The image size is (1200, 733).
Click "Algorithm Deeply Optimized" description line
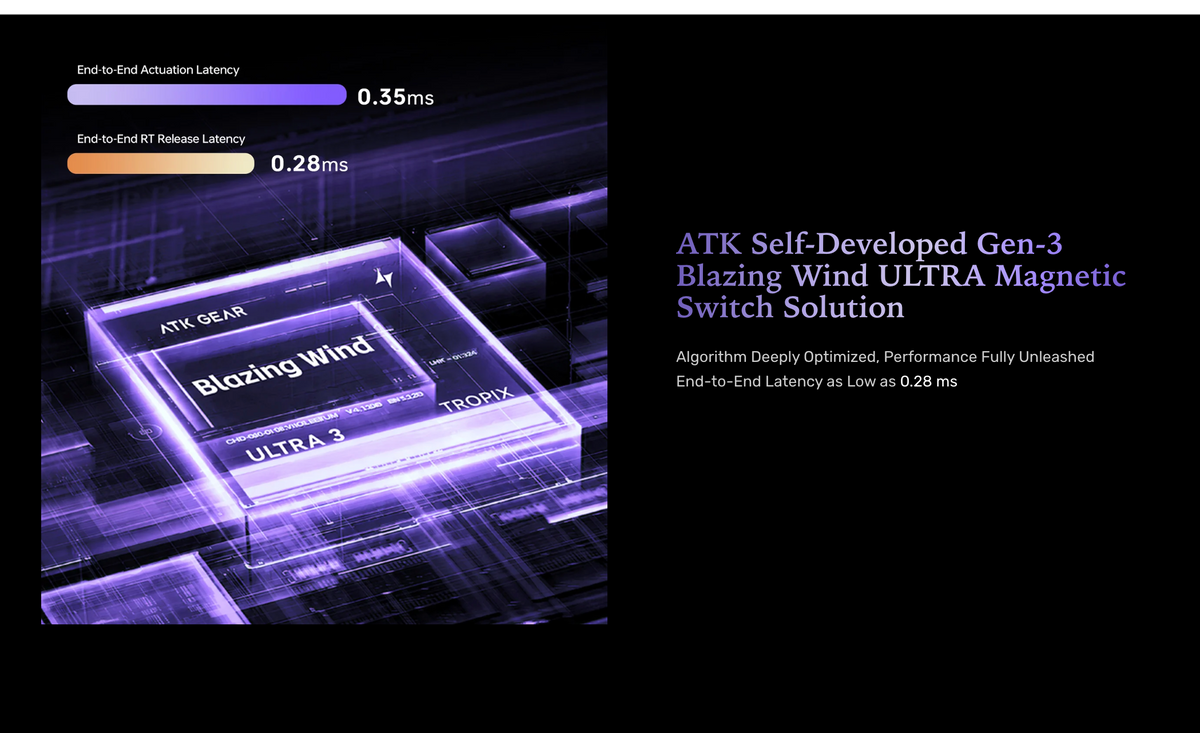click(885, 357)
